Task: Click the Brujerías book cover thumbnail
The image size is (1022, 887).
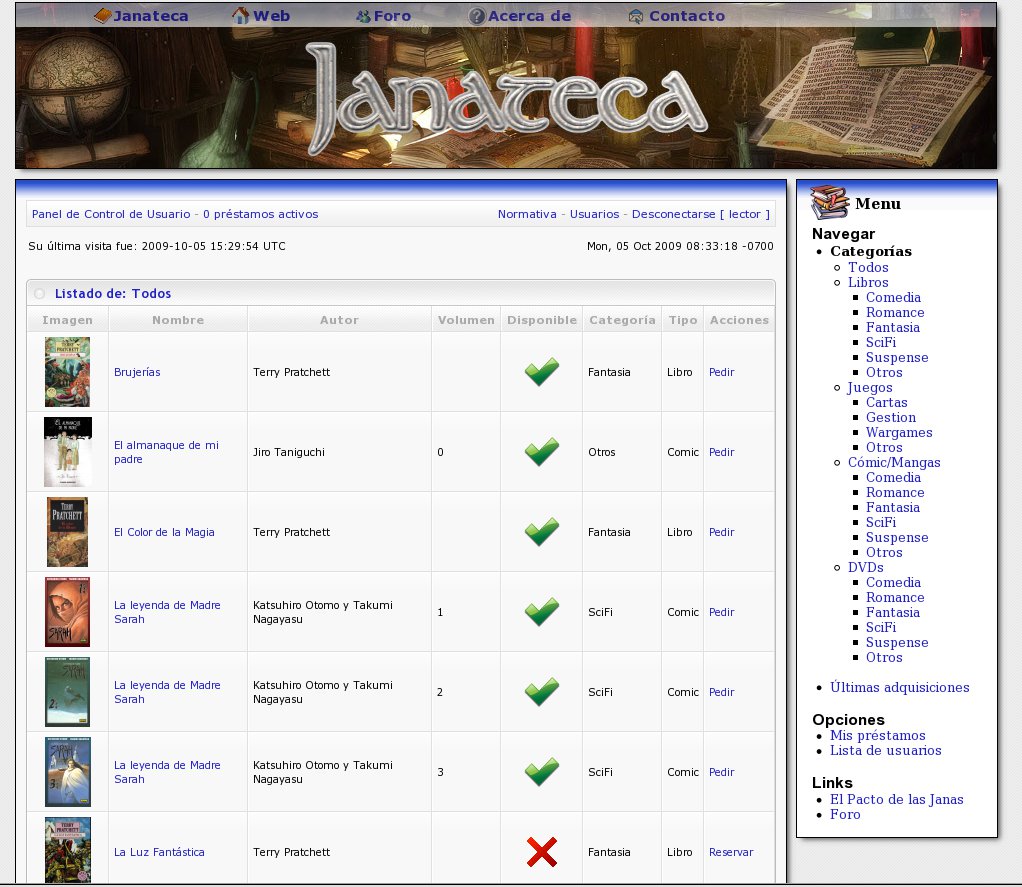Action: (x=67, y=372)
